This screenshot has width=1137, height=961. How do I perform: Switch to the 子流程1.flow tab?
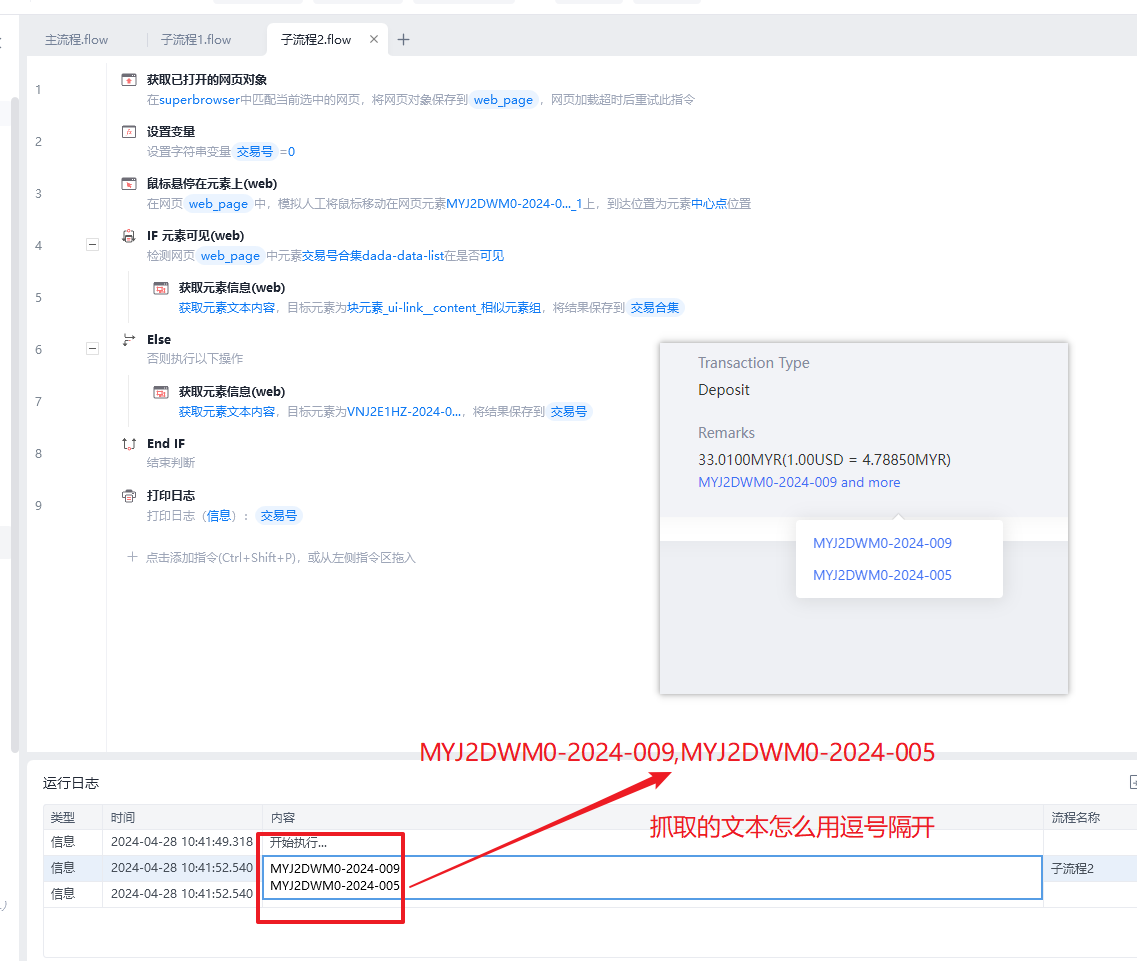point(196,40)
